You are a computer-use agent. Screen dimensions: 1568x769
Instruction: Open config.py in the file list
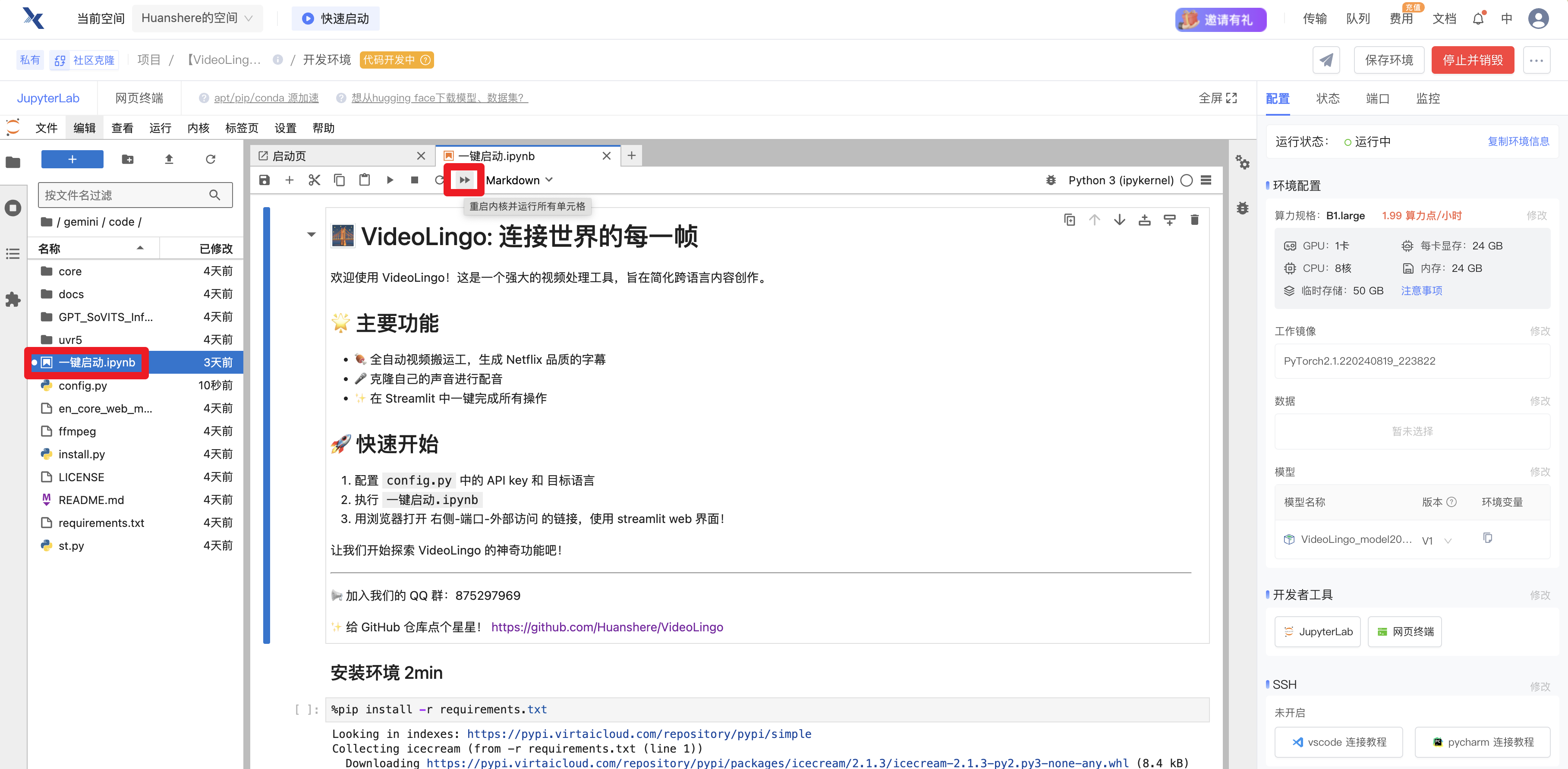(136, 385)
